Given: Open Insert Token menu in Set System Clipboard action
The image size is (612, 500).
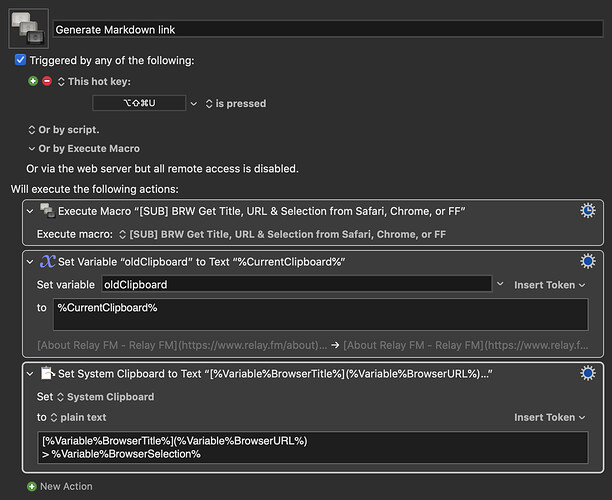Looking at the screenshot, I should 549,417.
